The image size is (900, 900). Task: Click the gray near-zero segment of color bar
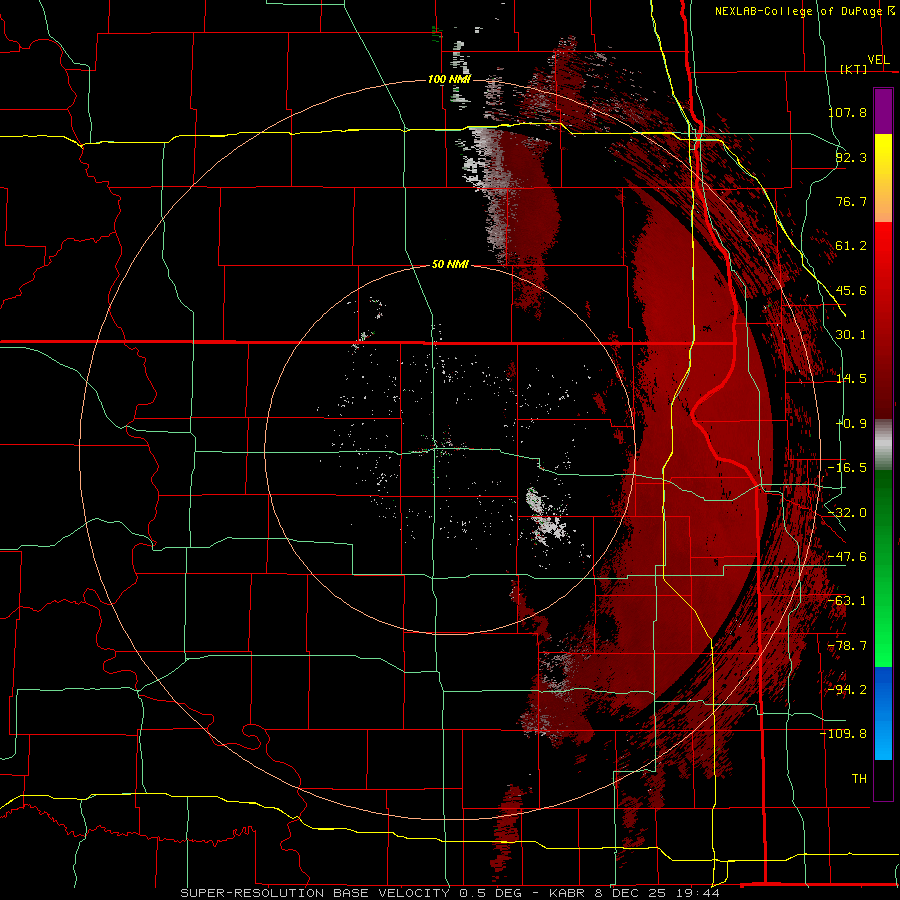pyautogui.click(x=883, y=445)
